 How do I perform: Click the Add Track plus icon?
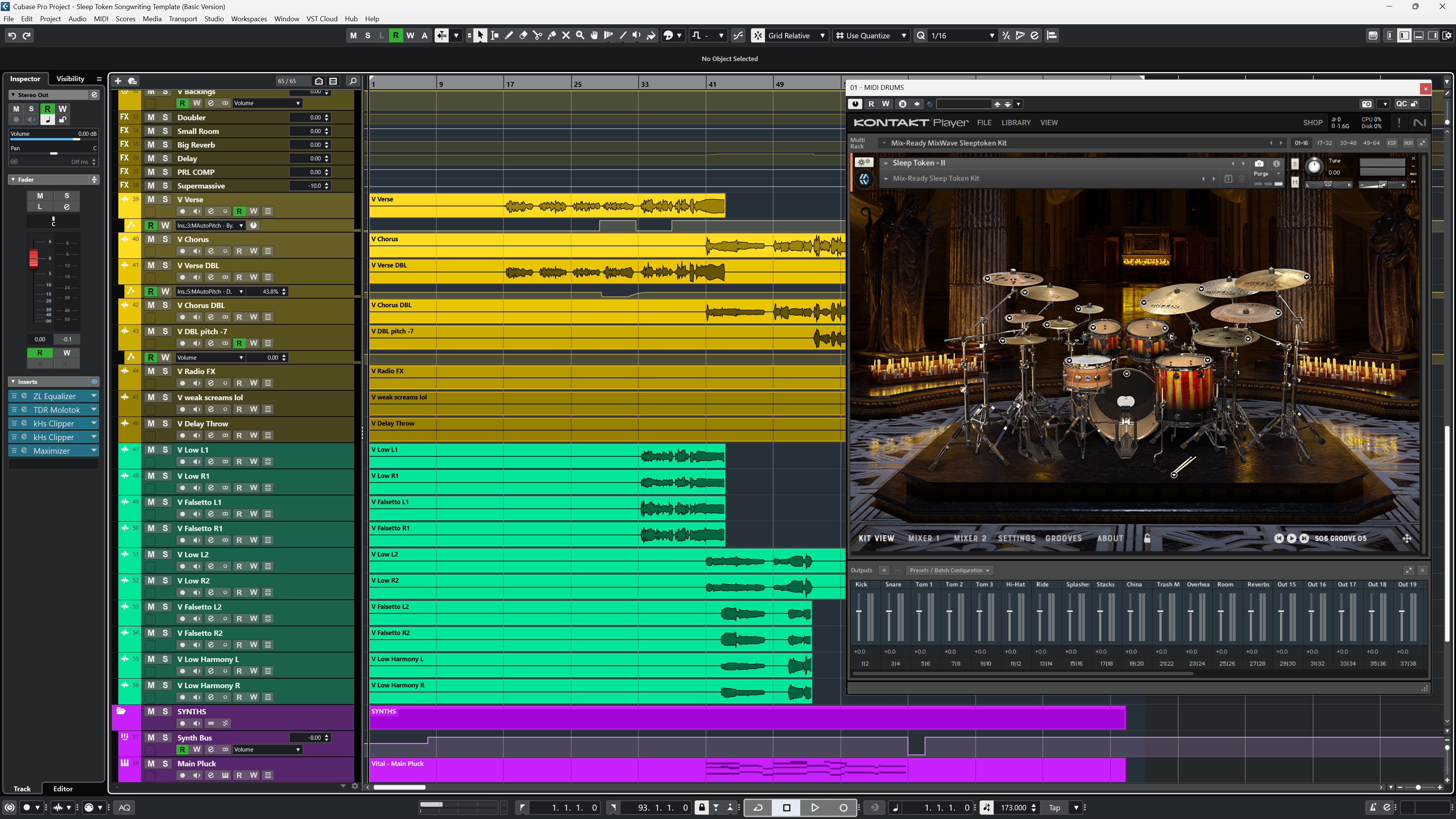118,81
